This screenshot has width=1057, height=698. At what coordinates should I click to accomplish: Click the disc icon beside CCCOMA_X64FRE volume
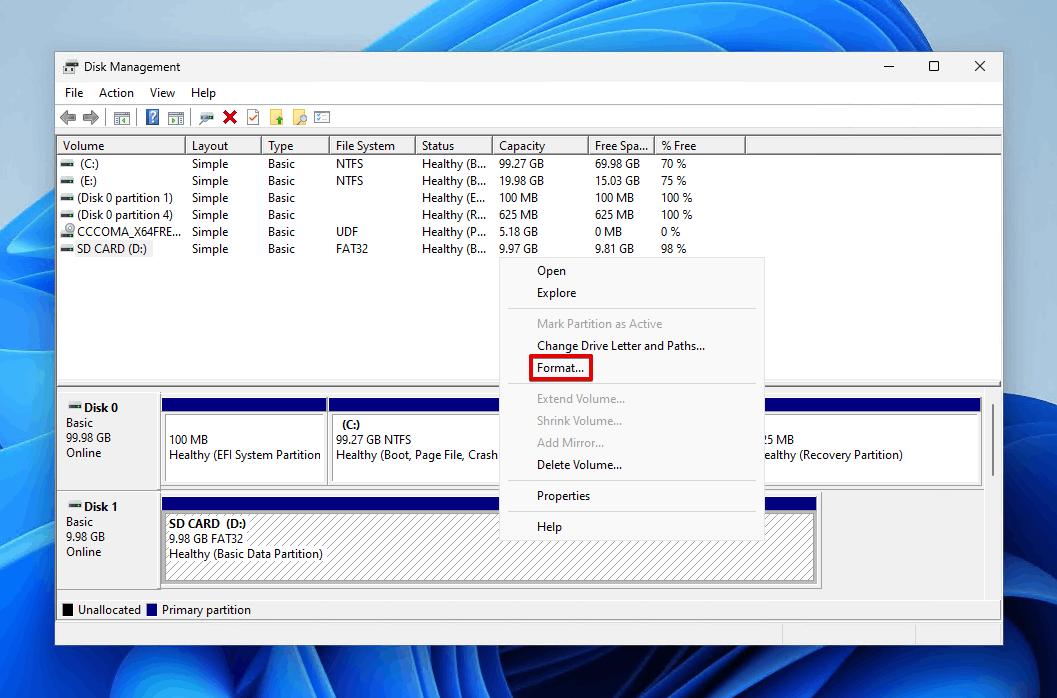(x=67, y=231)
